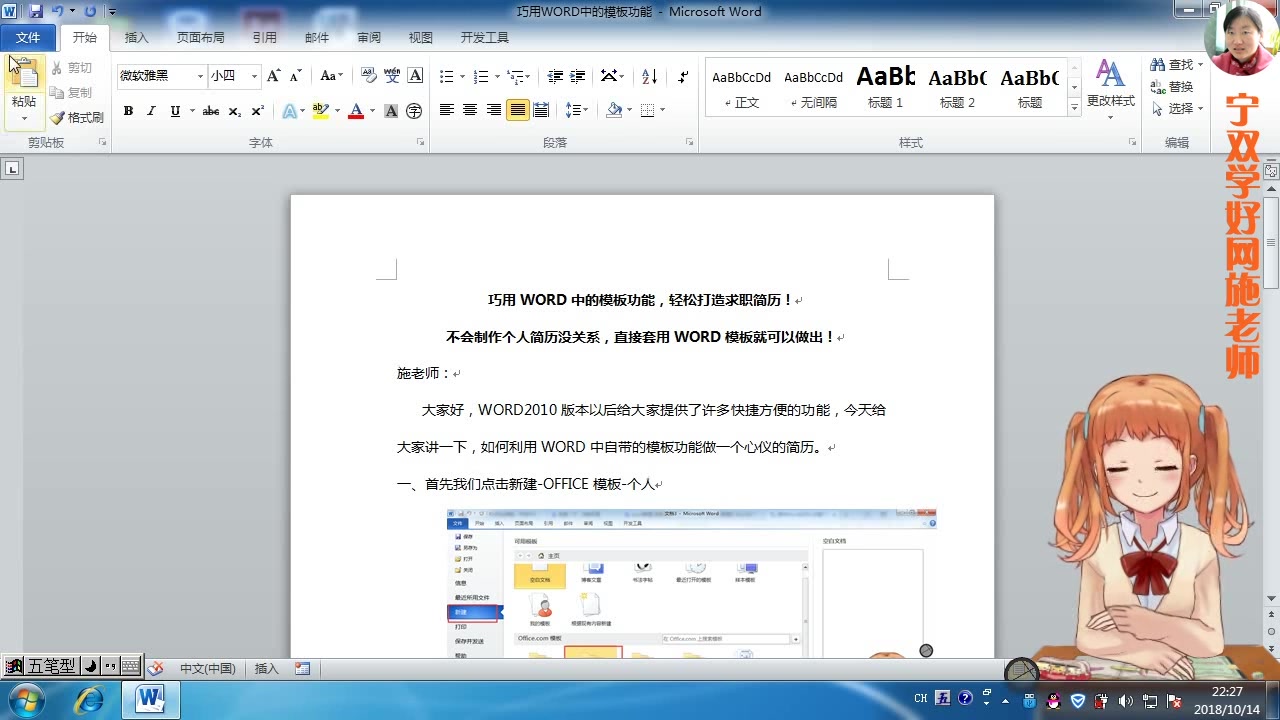
Task: Click the 更改样式 button
Action: click(1110, 90)
